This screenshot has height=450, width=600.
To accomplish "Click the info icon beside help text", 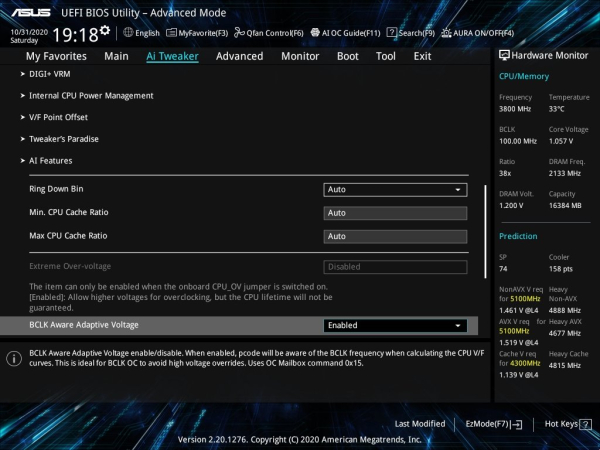I will [x=14, y=359].
